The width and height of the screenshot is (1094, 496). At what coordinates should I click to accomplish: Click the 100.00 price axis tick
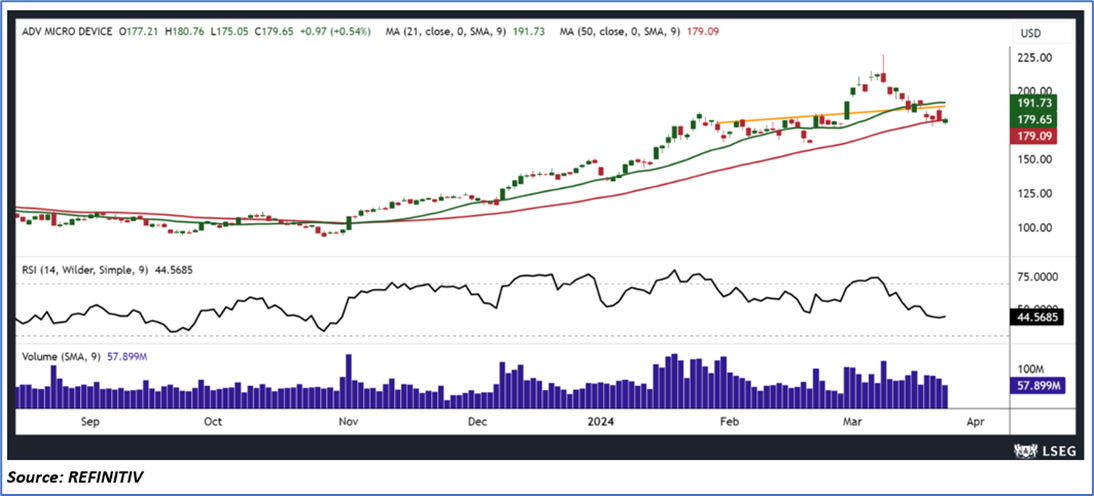point(1035,227)
